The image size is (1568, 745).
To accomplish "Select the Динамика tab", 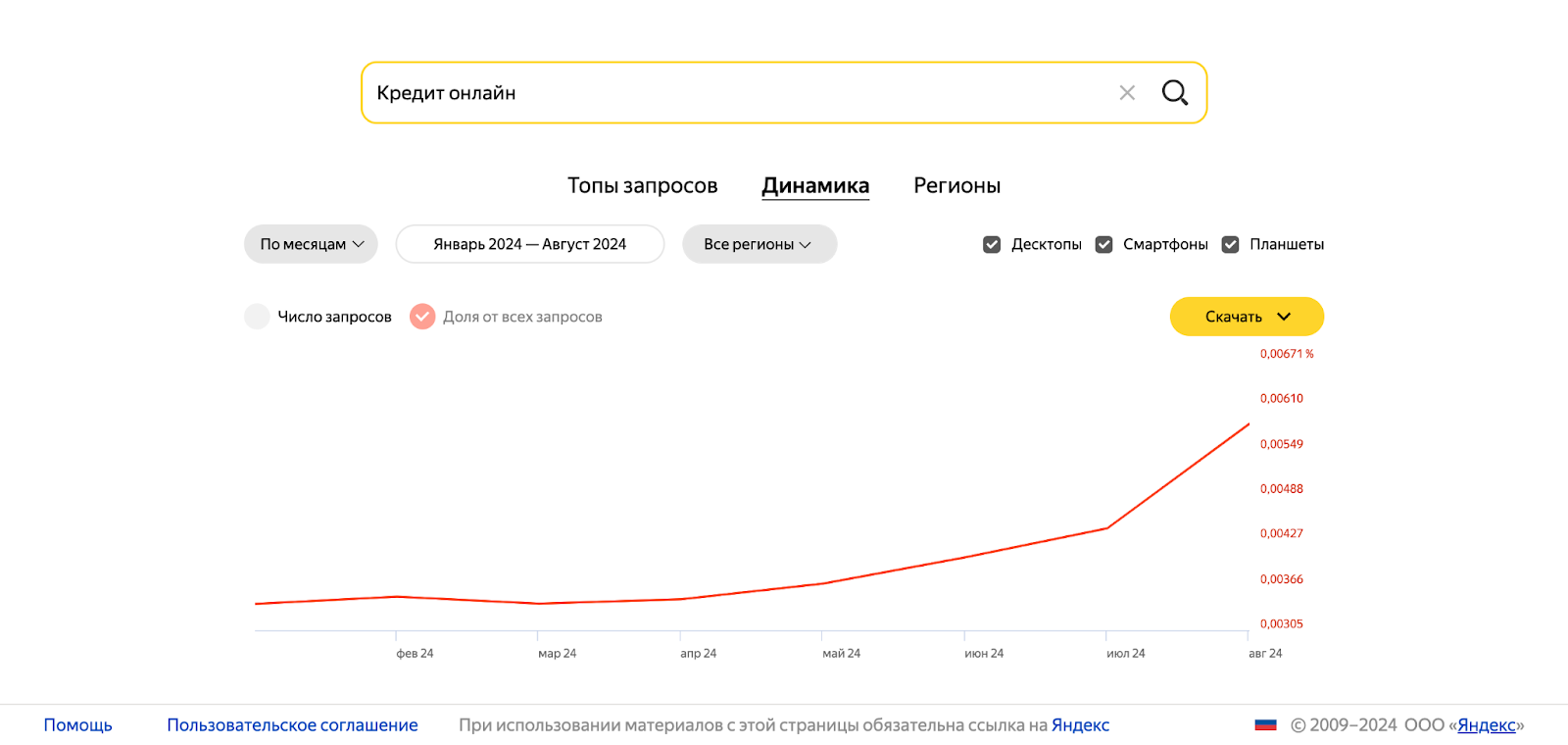I will tap(815, 185).
